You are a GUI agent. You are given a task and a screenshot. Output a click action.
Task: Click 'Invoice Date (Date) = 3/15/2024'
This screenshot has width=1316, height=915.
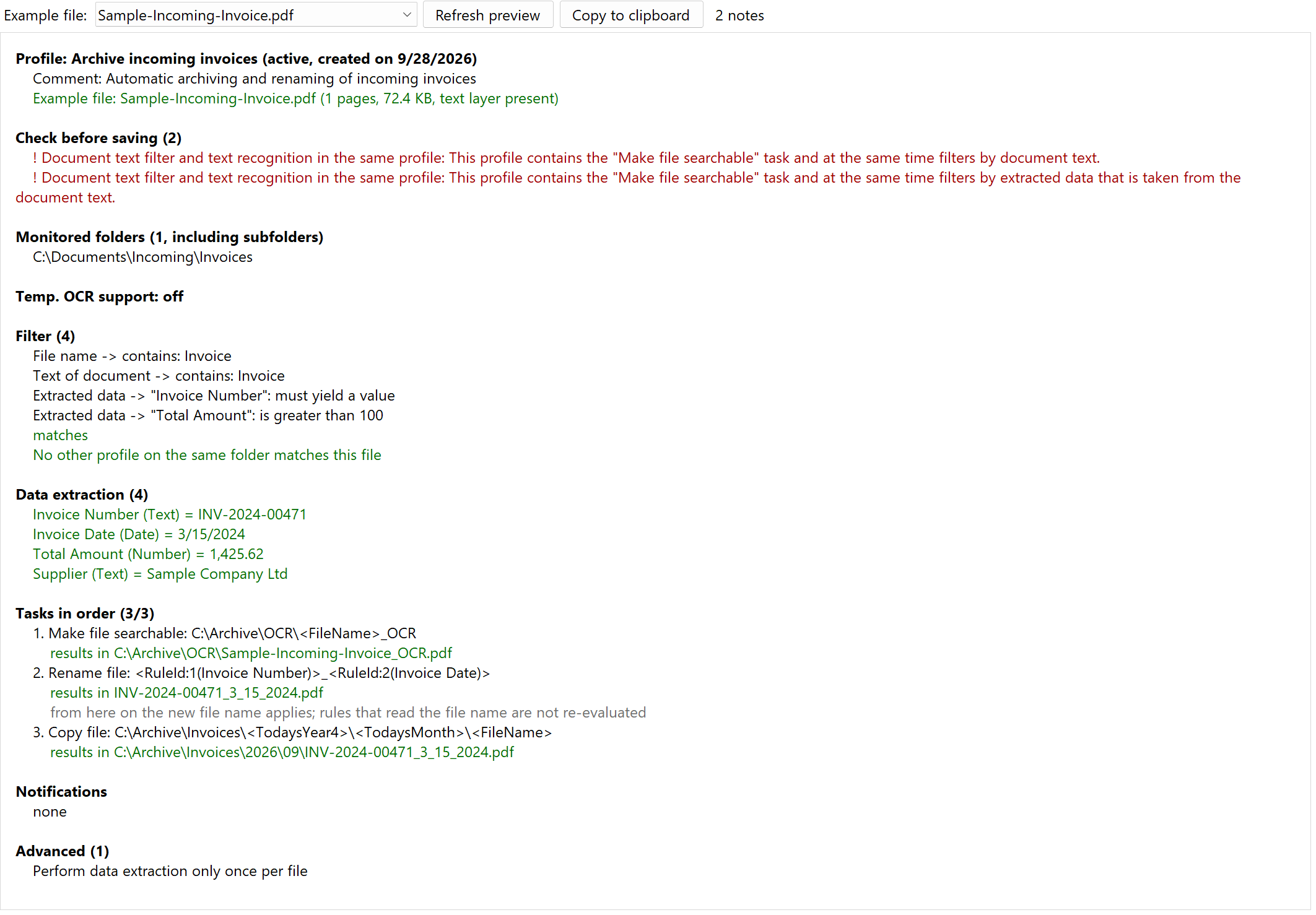pyautogui.click(x=139, y=534)
